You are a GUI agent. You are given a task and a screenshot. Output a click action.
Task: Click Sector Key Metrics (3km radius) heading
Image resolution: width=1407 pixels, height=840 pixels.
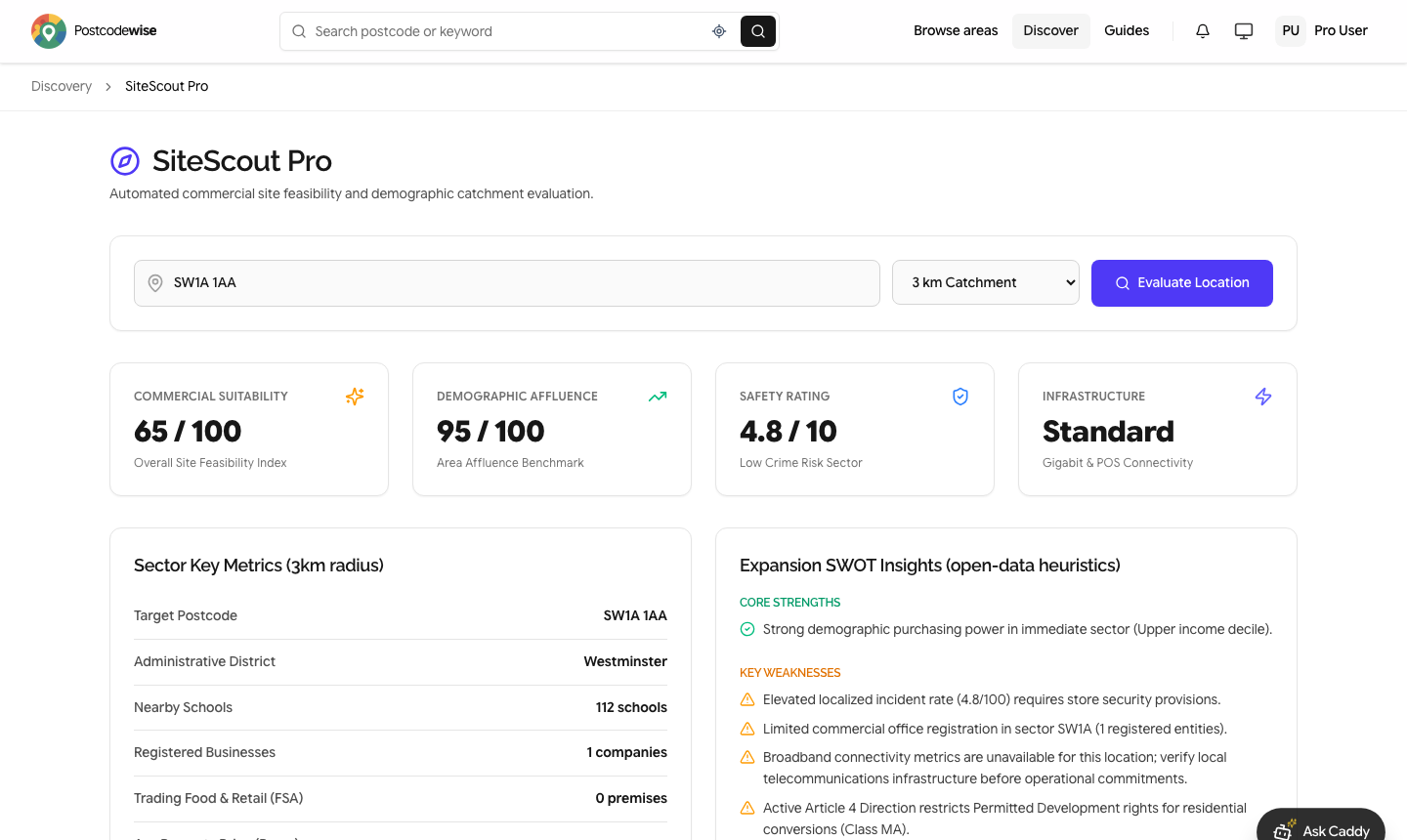[259, 566]
